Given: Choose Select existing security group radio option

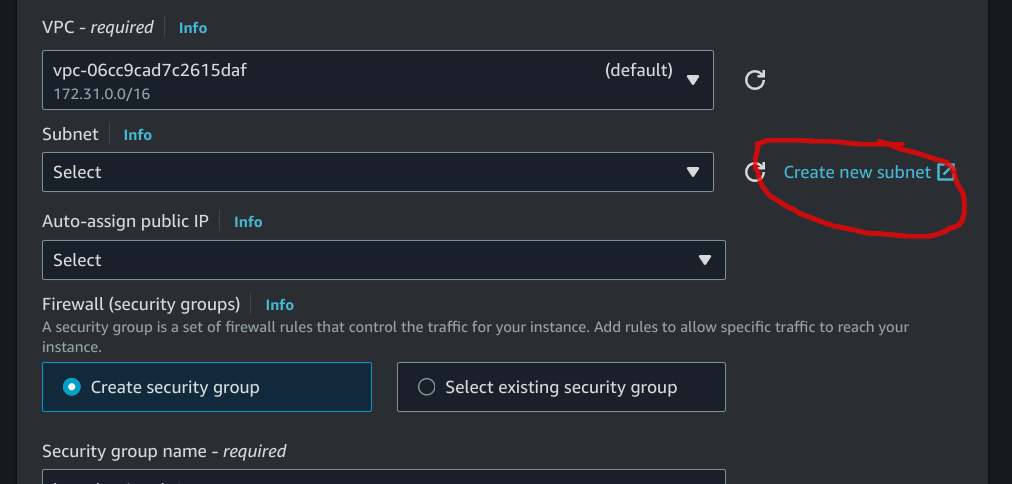Looking at the screenshot, I should click(x=427, y=387).
